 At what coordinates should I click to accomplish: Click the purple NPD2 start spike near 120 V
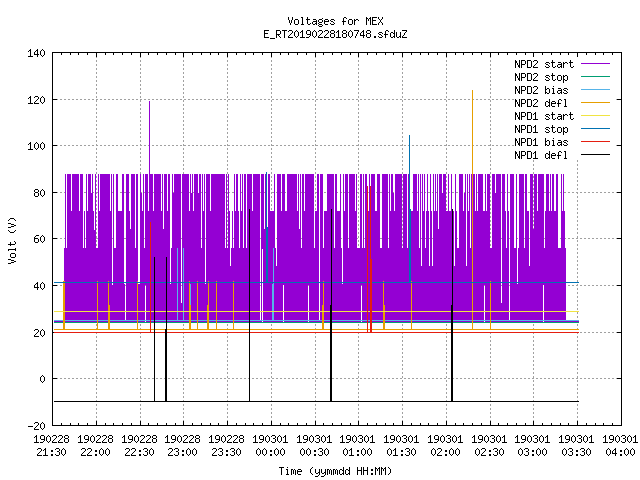coord(149,138)
